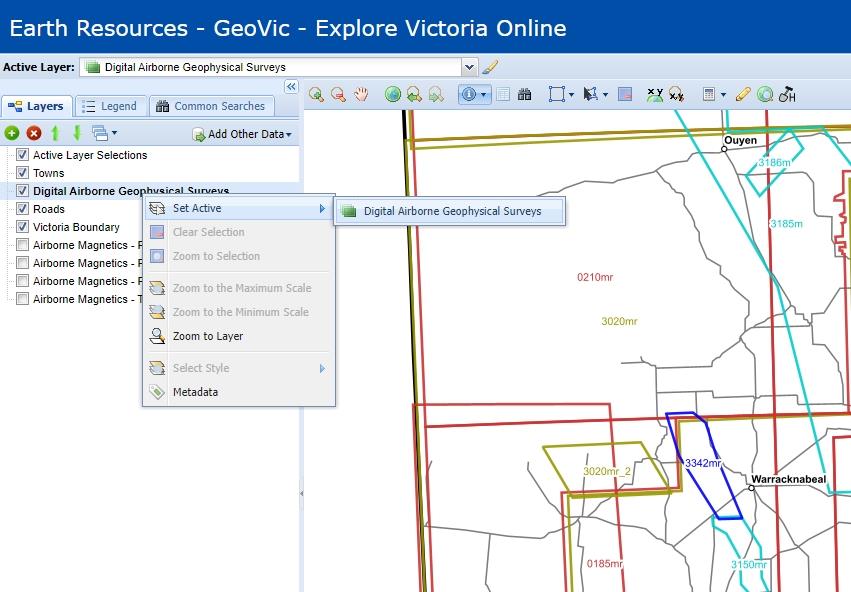The height and width of the screenshot is (592, 851).
Task: Move layer up with green arrow
Action: pos(55,133)
